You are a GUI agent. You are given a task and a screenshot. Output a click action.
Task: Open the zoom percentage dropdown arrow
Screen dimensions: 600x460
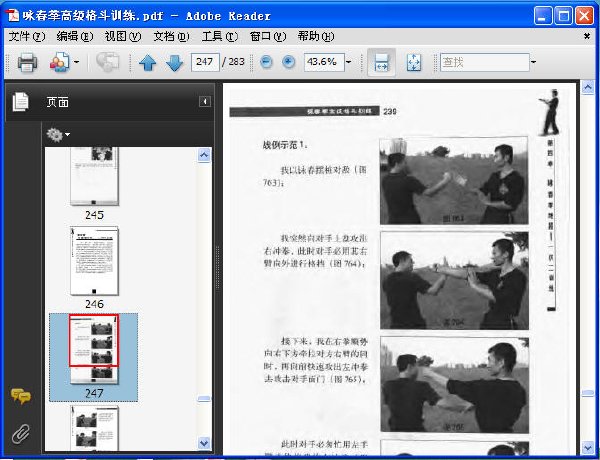tap(348, 62)
